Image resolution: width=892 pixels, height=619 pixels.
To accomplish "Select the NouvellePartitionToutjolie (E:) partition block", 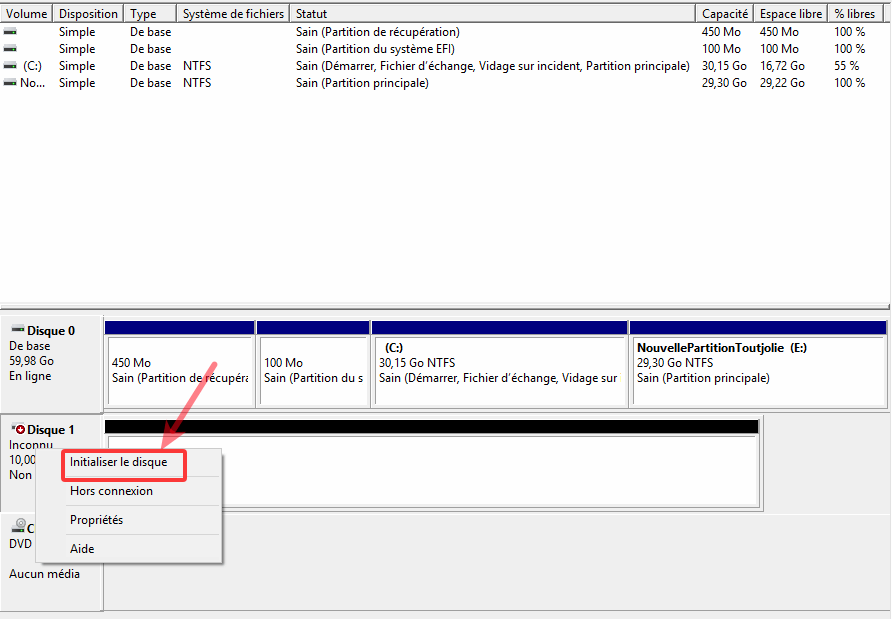I will coord(757,370).
